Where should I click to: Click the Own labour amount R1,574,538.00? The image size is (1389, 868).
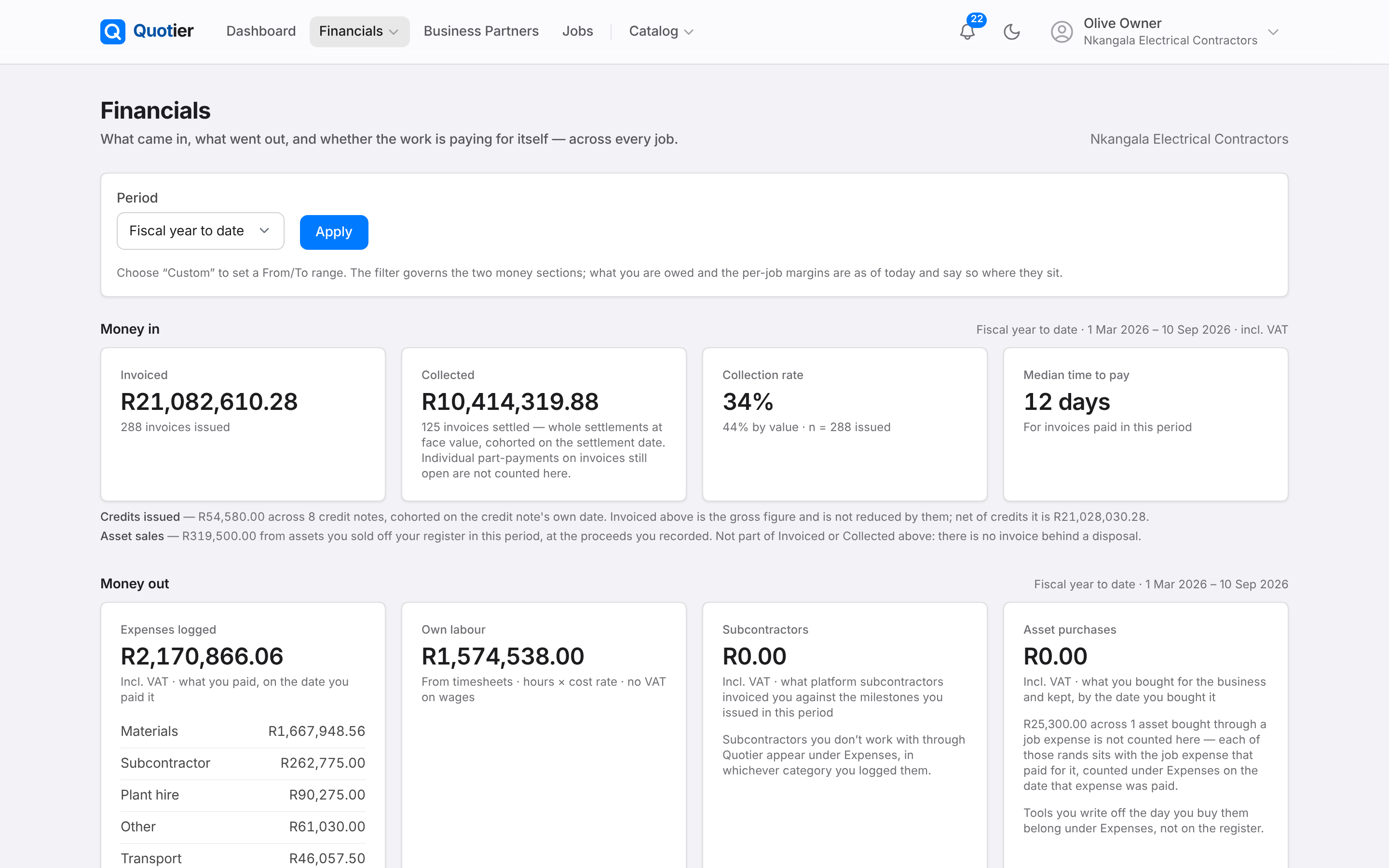pos(503,656)
